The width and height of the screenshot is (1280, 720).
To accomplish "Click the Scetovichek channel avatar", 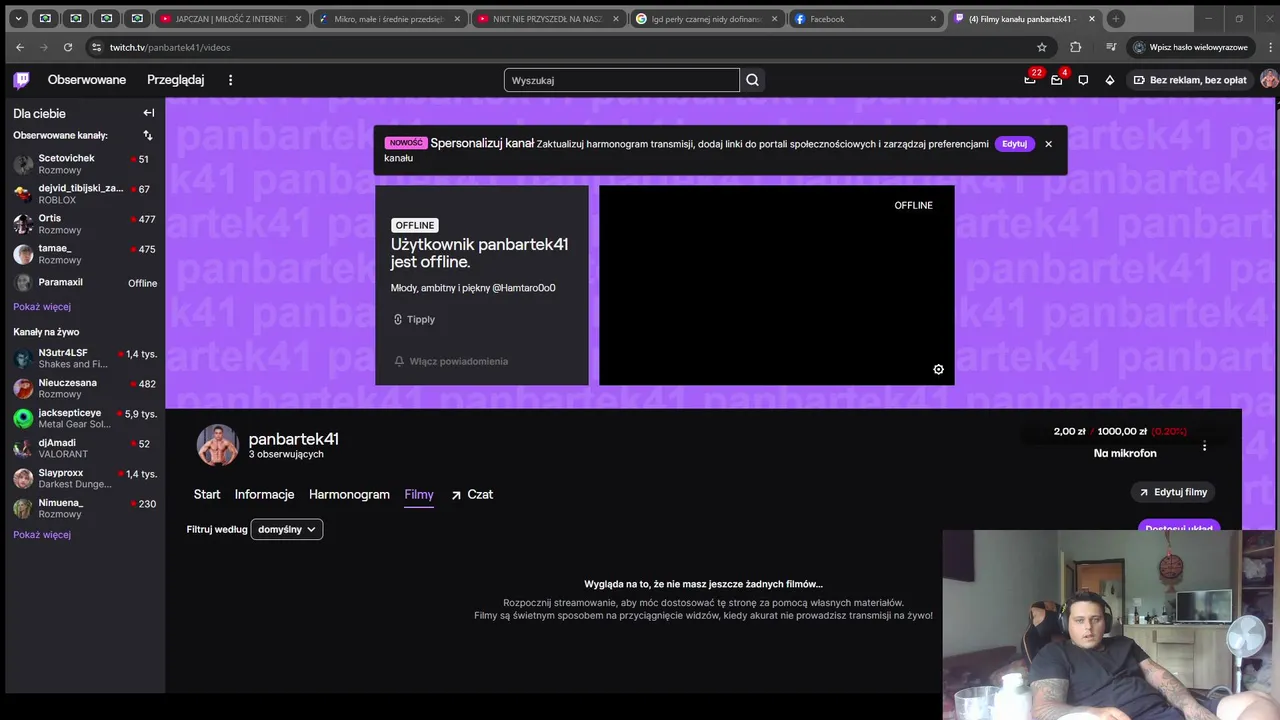I will (x=23, y=164).
